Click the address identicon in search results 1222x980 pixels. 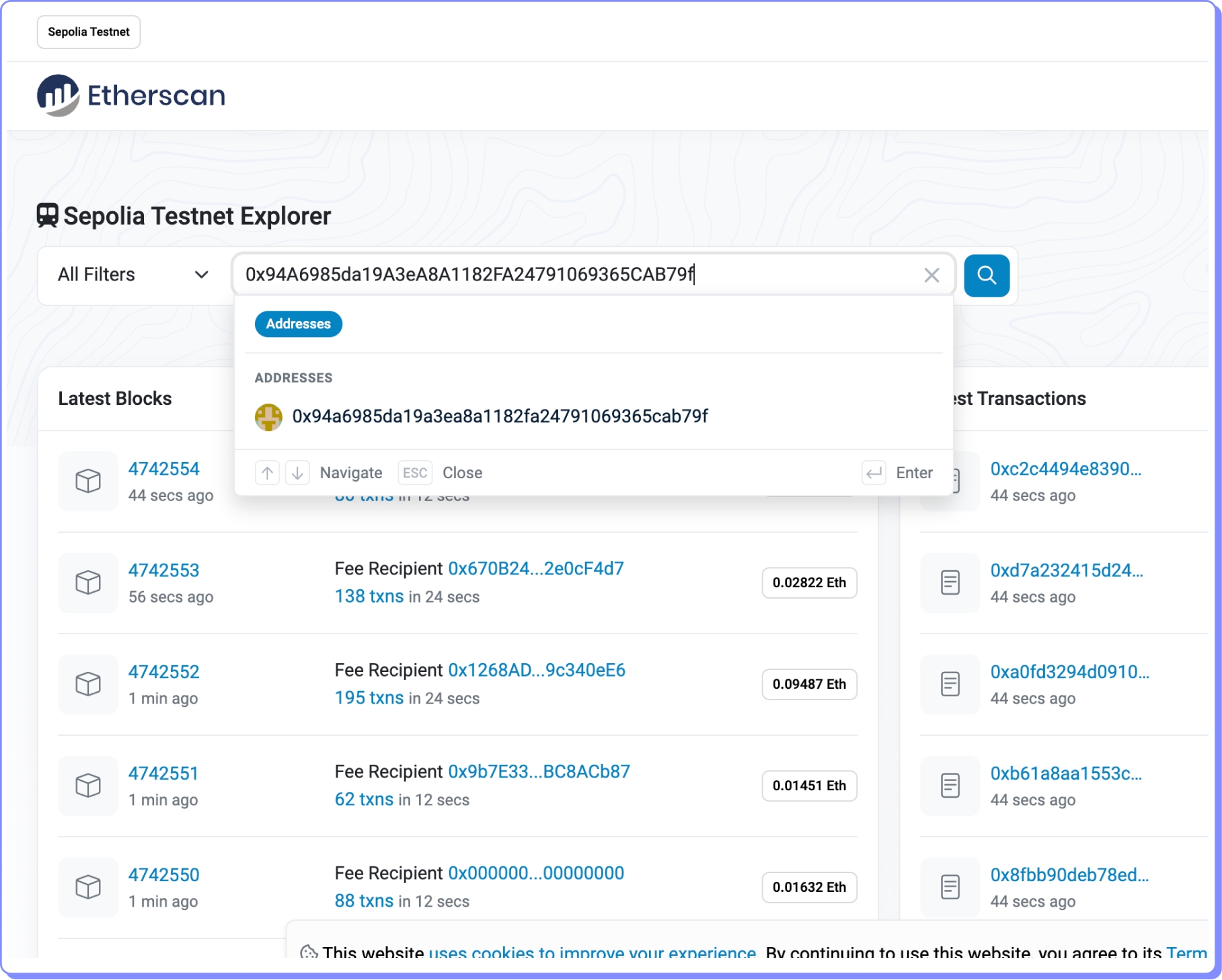click(268, 417)
